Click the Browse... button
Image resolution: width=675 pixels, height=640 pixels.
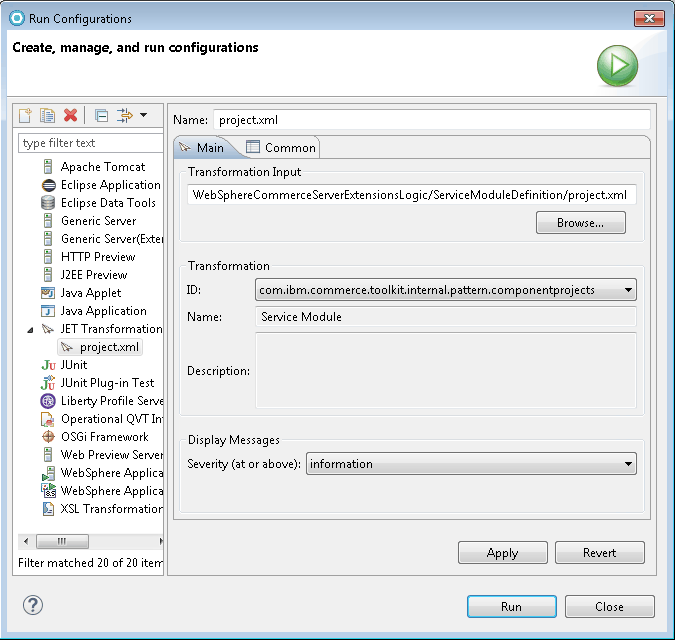point(581,223)
